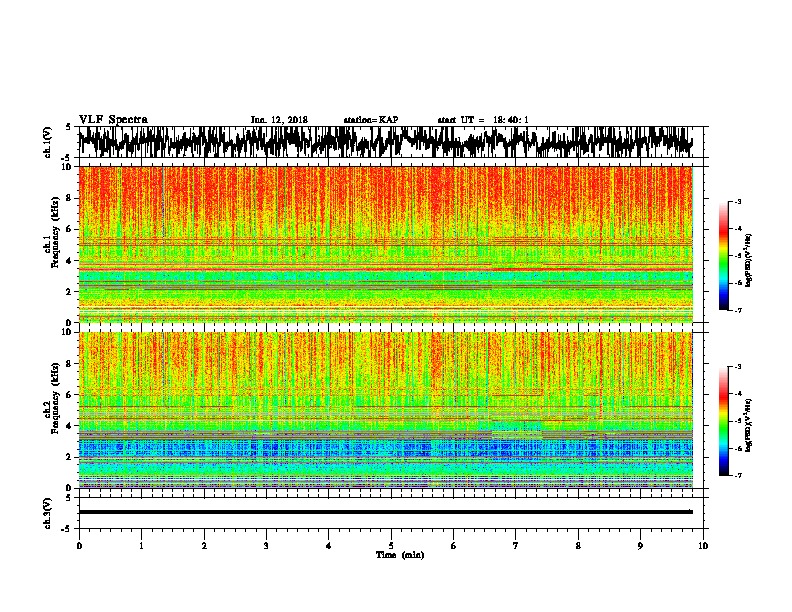
Task: Click the '10' tick on the time axis
Action: click(703, 546)
